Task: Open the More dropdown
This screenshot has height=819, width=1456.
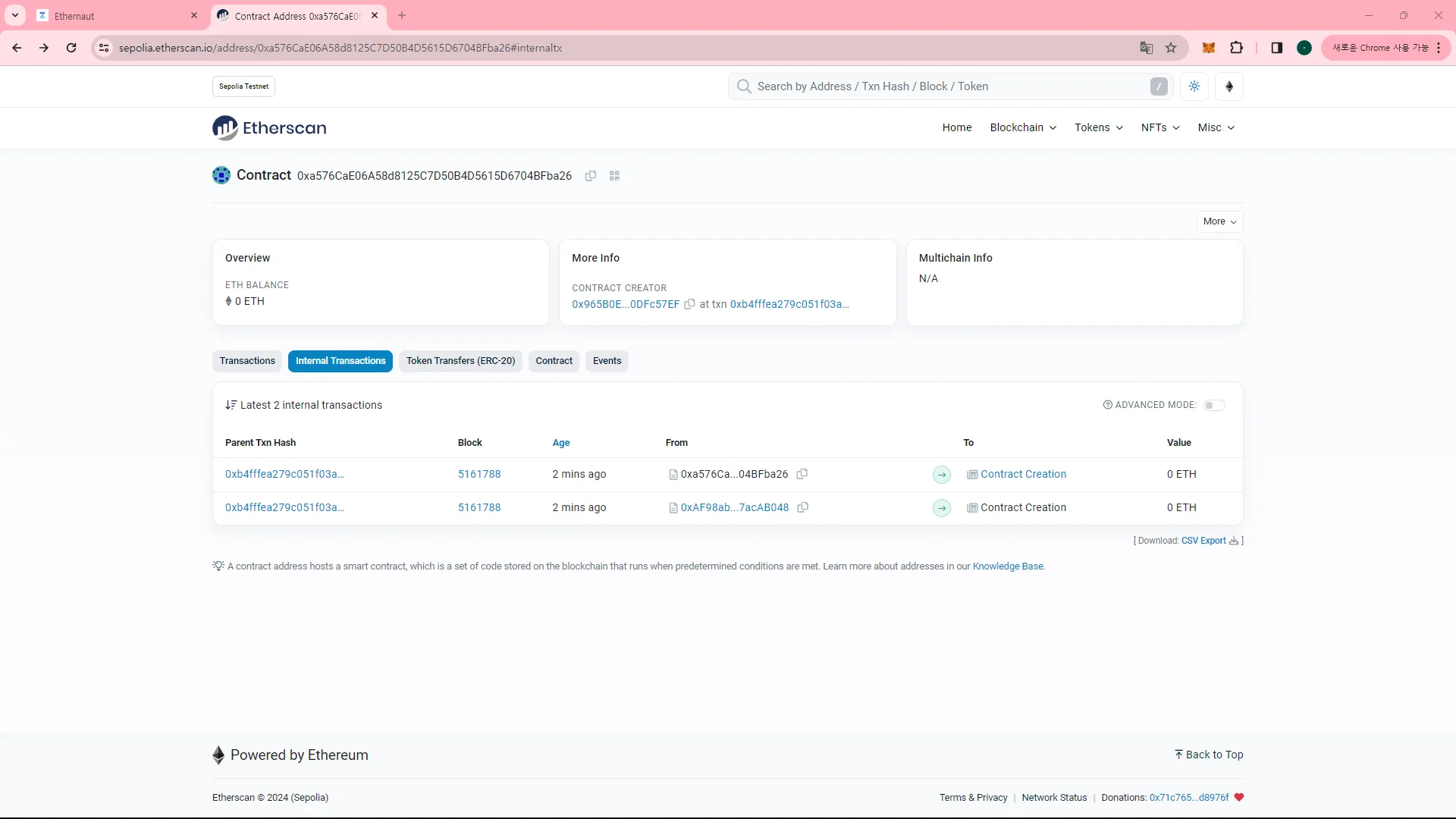Action: pos(1219,221)
